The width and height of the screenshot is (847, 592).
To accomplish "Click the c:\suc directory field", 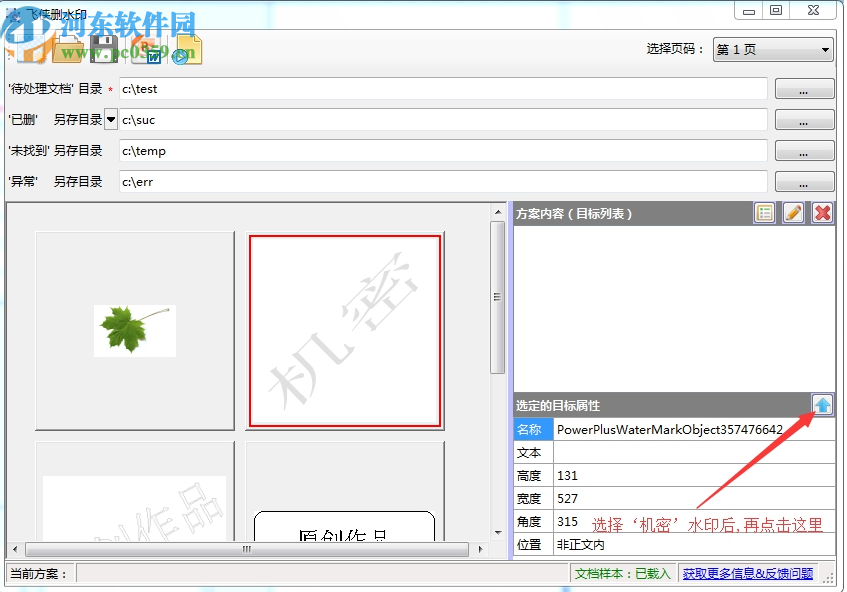I will click(443, 120).
